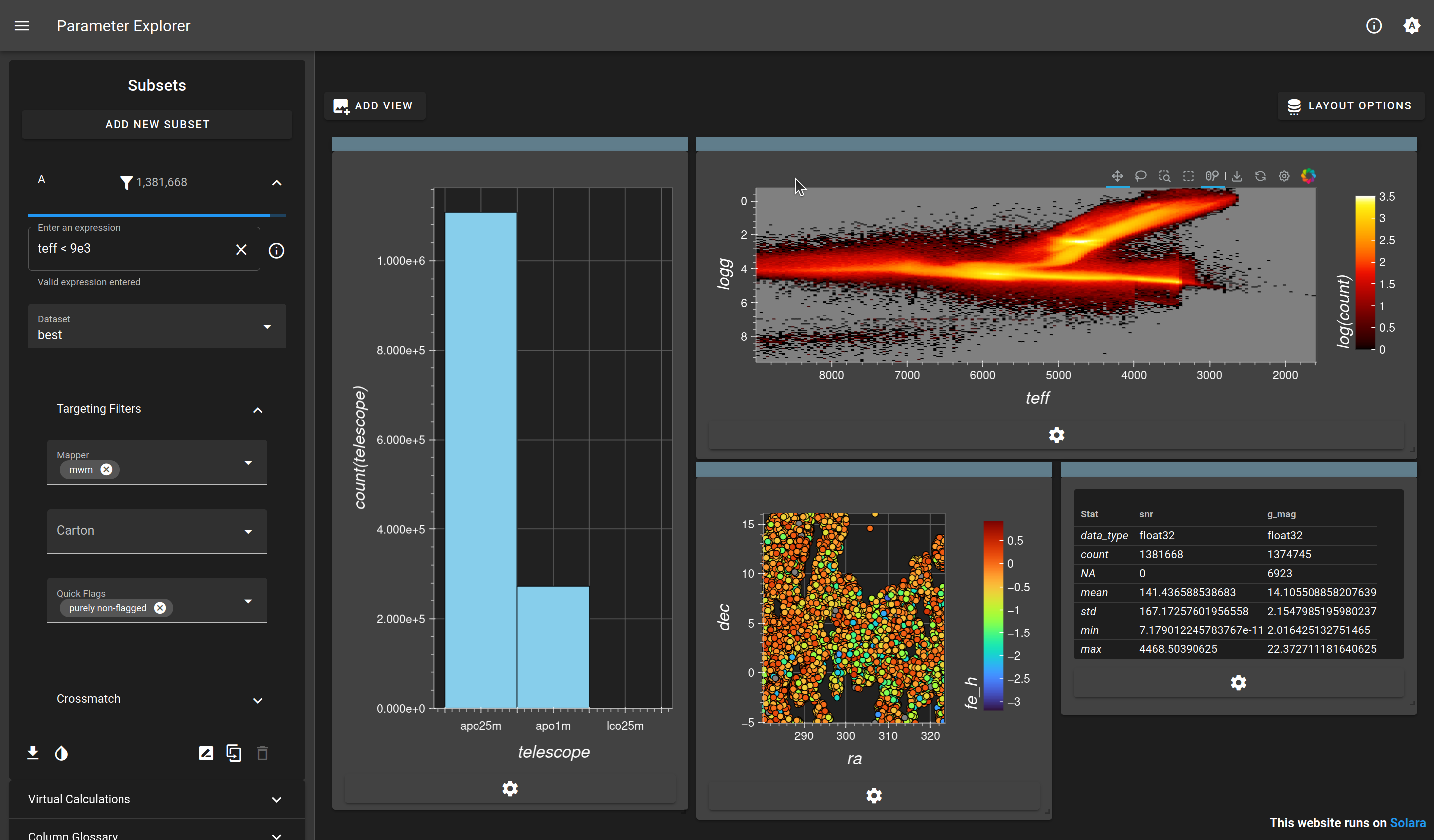Image resolution: width=1434 pixels, height=840 pixels.
Task: Remove the 'purely non-flagged' chip
Action: coord(160,608)
